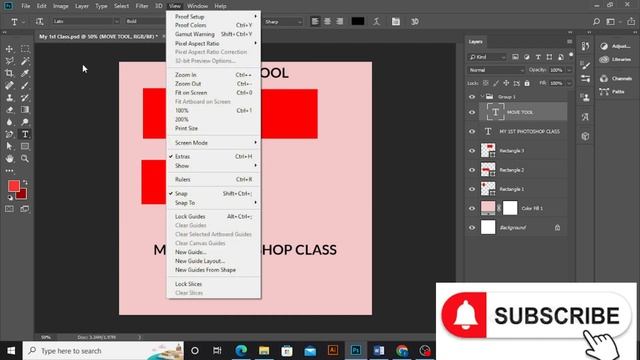Choose New Guide Layout...
This screenshot has width=640, height=360.
coord(213,261)
